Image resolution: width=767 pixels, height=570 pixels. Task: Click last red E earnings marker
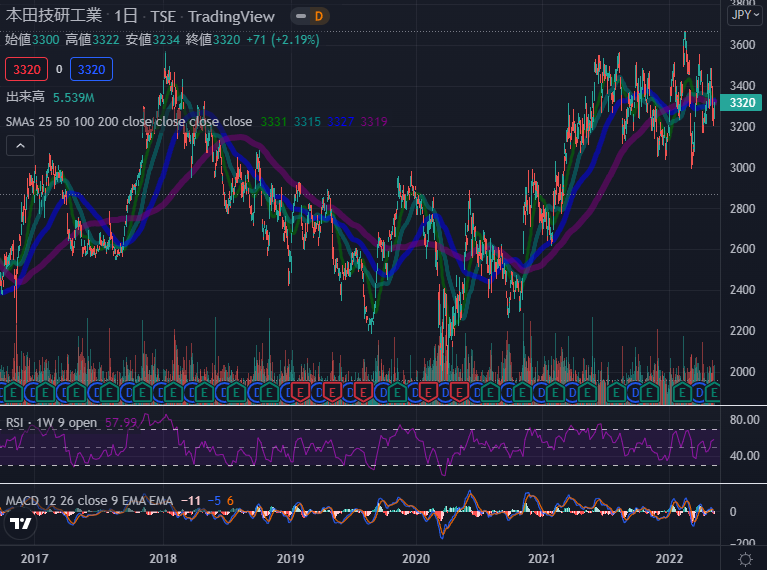click(x=459, y=392)
